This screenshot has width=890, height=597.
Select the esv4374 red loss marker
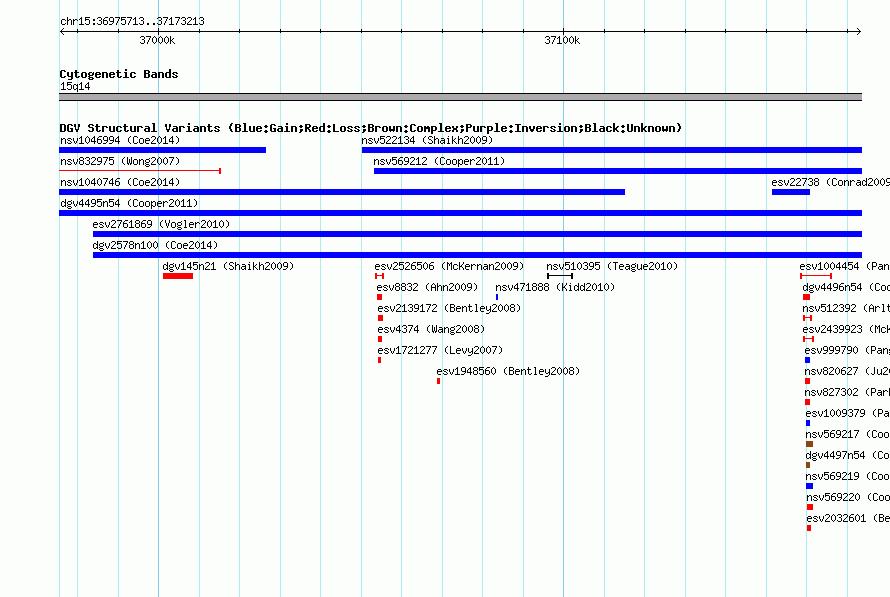(380, 339)
